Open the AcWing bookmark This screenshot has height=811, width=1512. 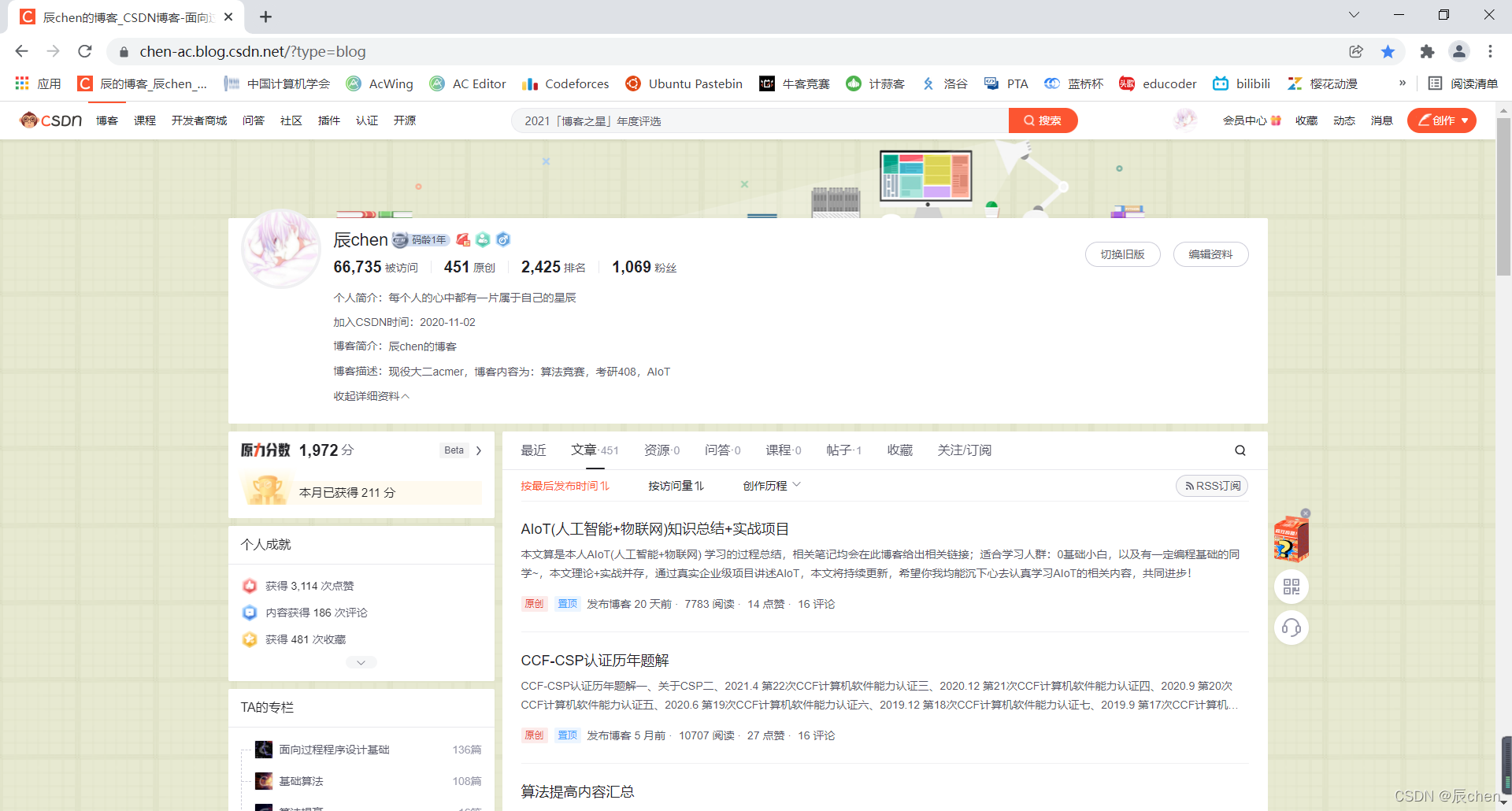click(x=380, y=83)
